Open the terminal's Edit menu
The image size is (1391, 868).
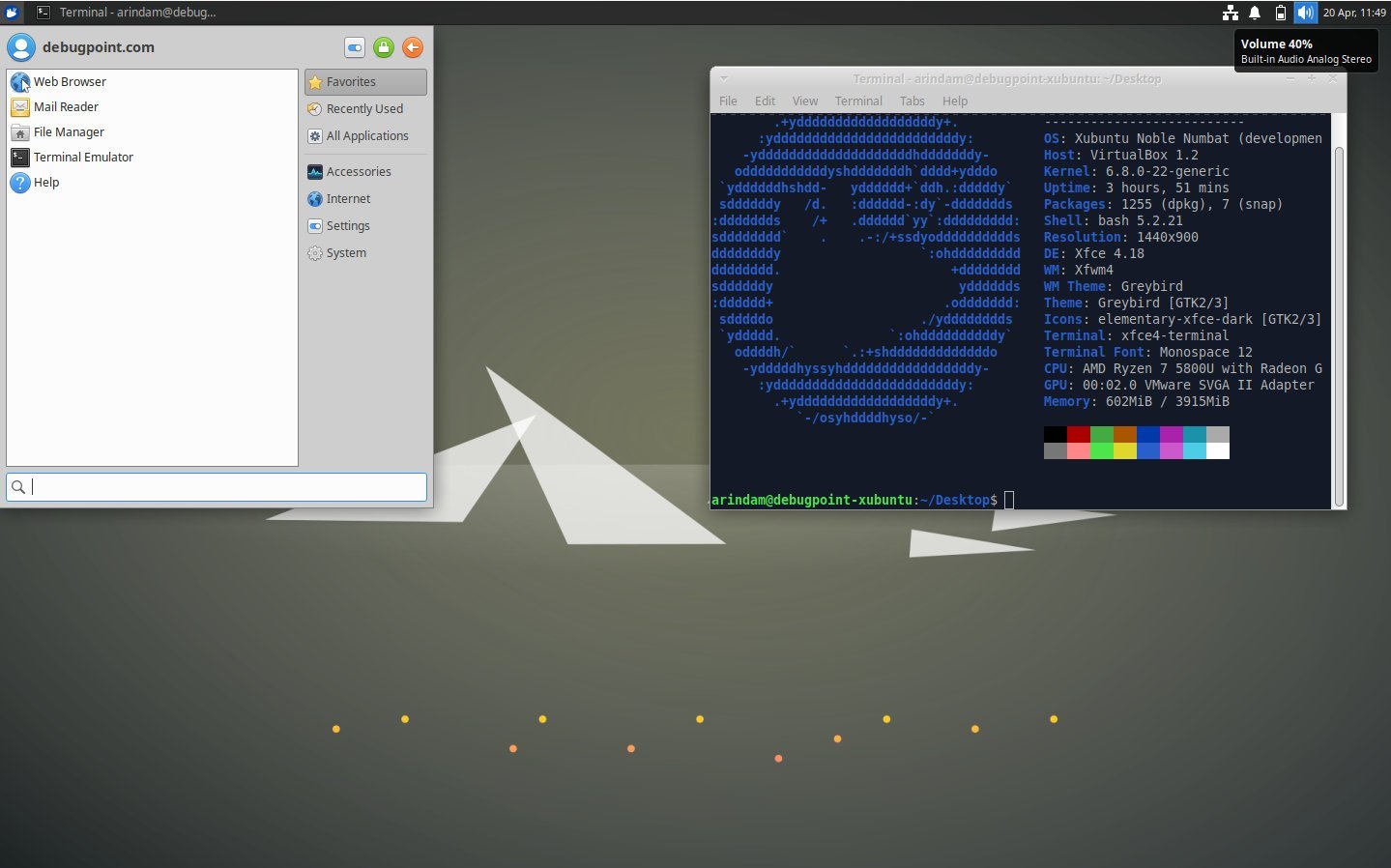tap(765, 101)
